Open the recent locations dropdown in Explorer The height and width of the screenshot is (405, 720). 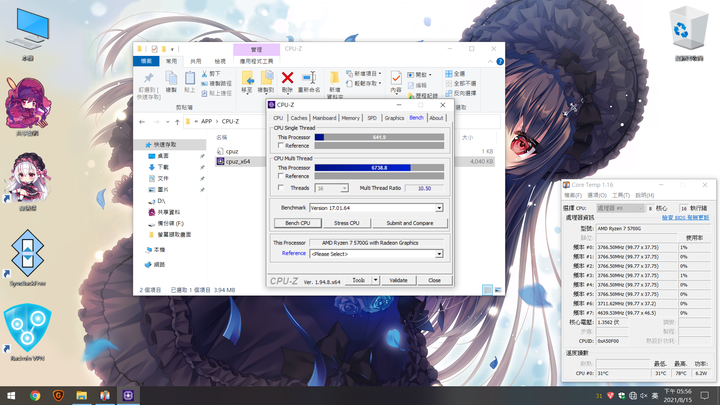[x=167, y=122]
